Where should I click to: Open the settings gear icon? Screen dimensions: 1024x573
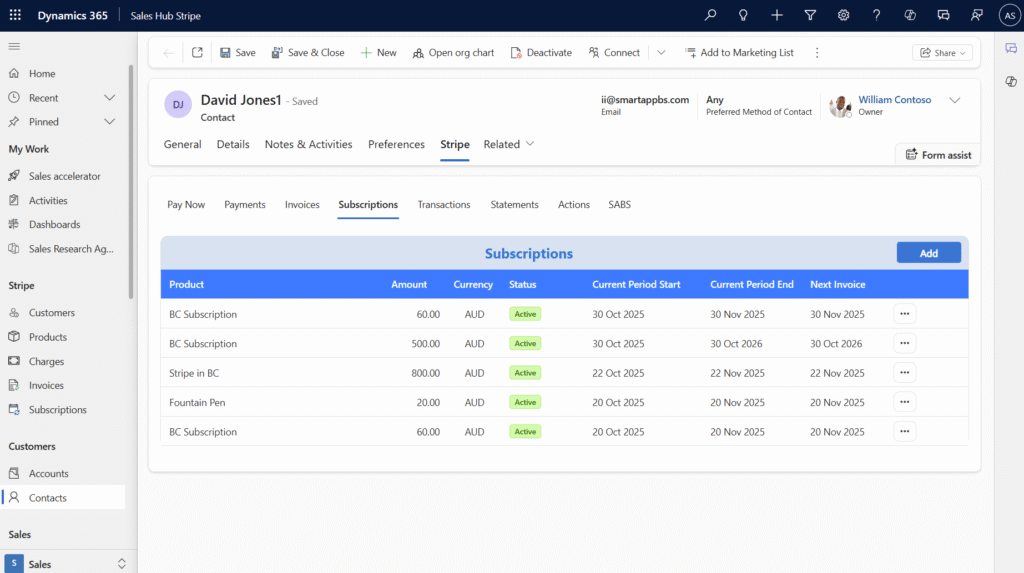pos(843,15)
